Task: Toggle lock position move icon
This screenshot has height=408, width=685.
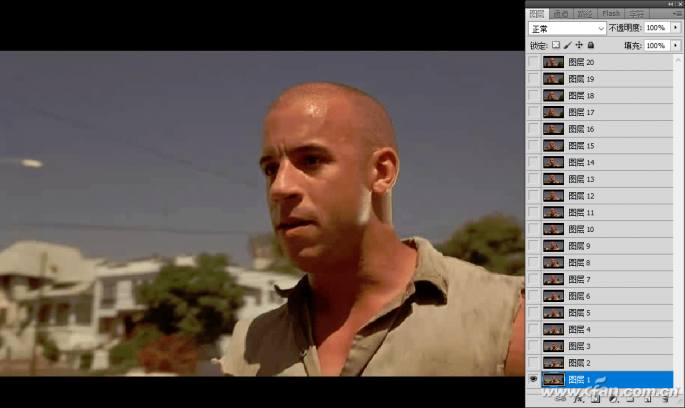Action: [579, 45]
